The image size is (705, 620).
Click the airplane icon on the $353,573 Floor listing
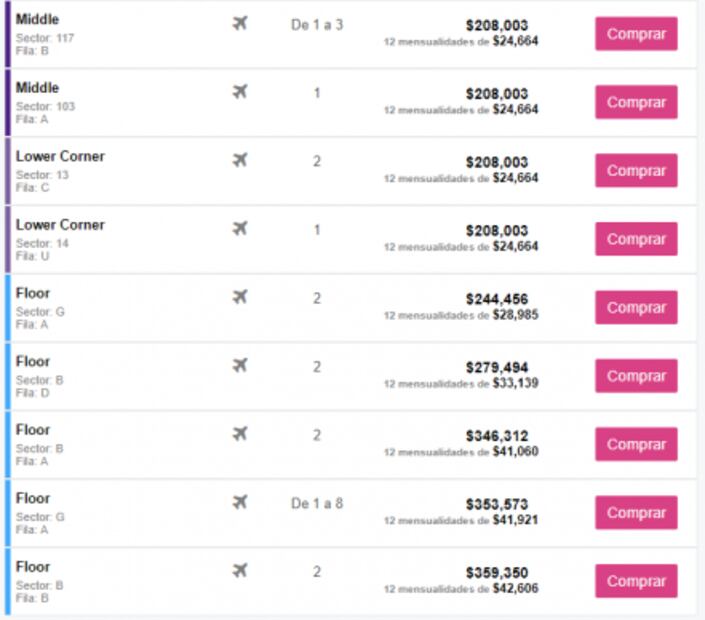[x=239, y=503]
